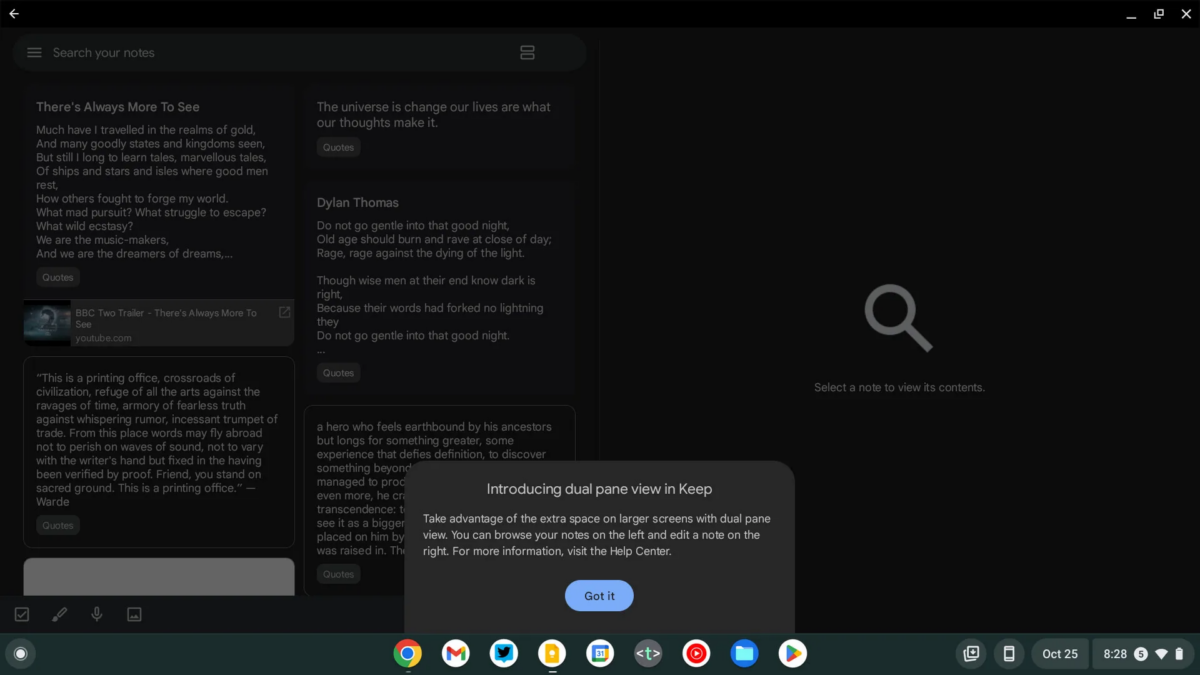The height and width of the screenshot is (675, 1200).
Task: Open the Files app from the shelf
Action: tap(744, 653)
